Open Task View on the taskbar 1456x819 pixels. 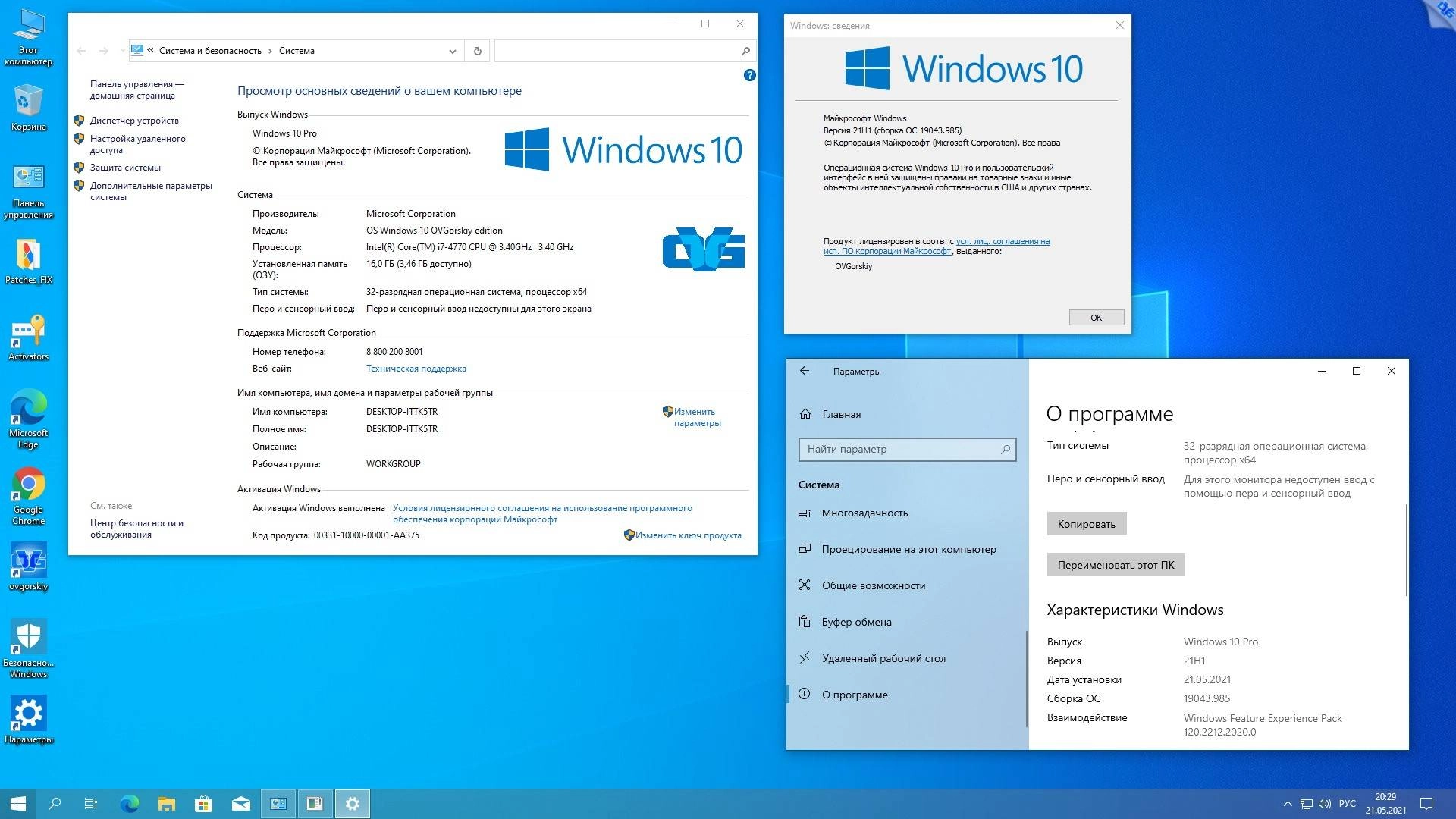[x=90, y=803]
